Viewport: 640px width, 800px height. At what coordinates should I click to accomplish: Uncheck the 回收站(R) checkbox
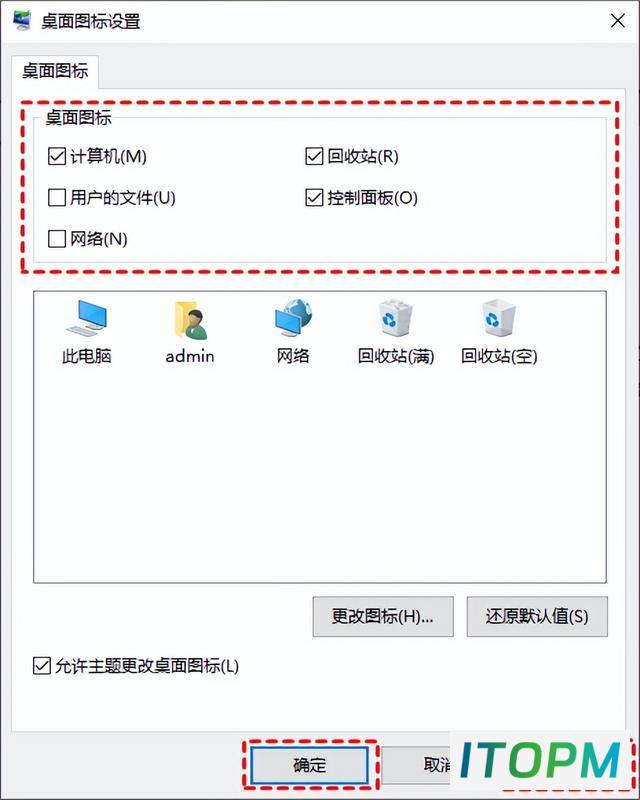(x=314, y=156)
